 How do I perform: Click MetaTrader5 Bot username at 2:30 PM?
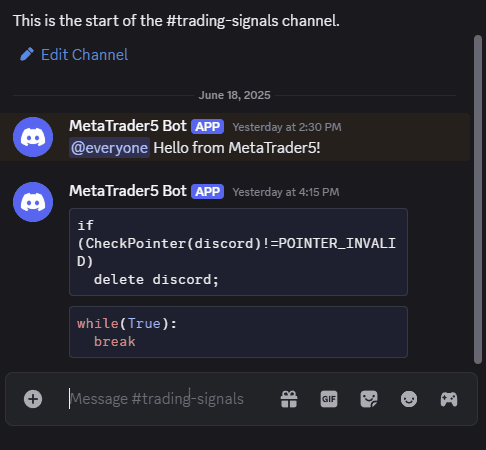coord(128,126)
